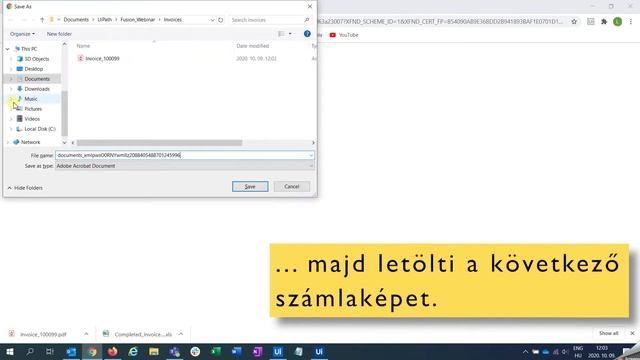
Task: Click the refresh icon beside the address bar
Action: tap(221, 20)
